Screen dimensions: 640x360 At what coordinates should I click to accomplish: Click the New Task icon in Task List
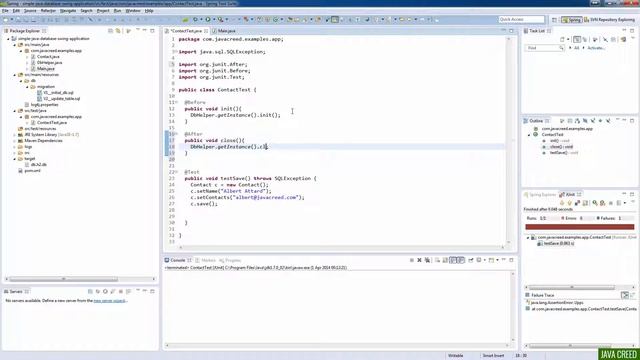pos(562,39)
